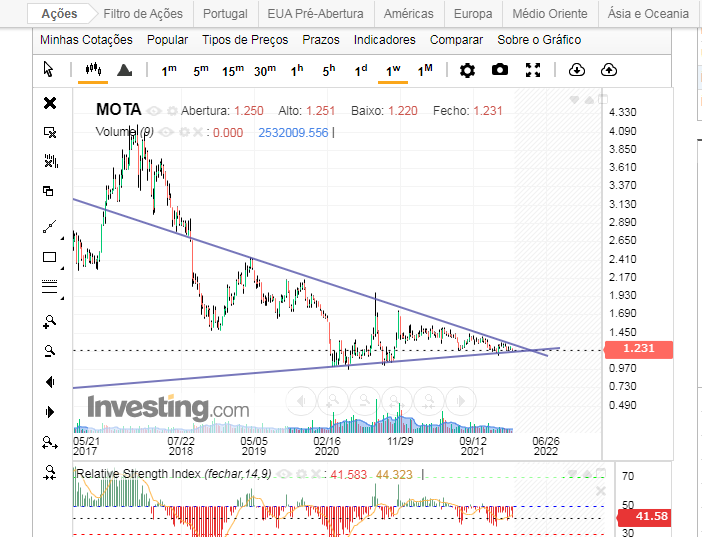Open Indicadores menu
The width and height of the screenshot is (702, 537).
click(x=385, y=40)
